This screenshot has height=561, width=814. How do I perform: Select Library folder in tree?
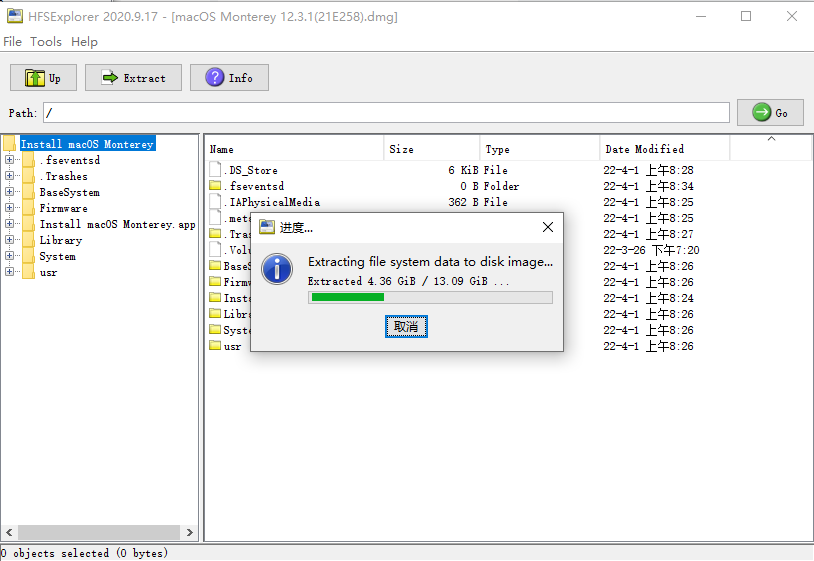click(x=61, y=240)
